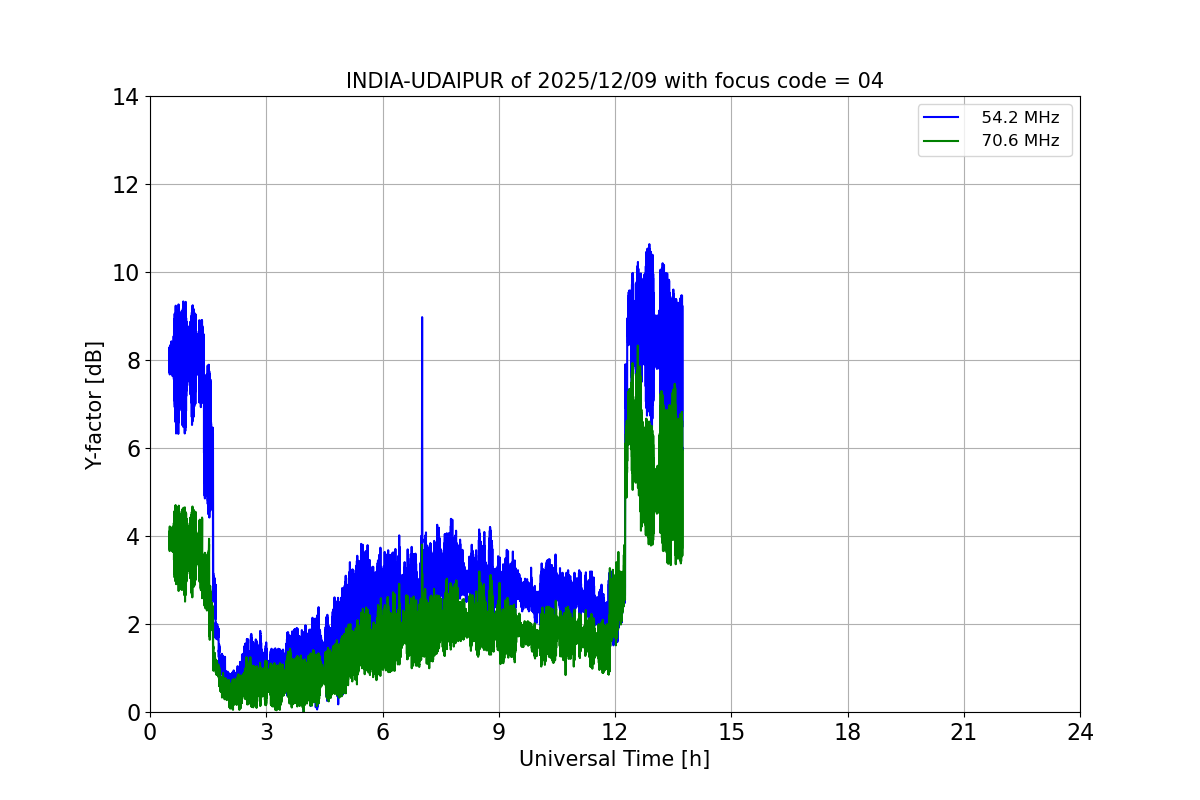Viewport: 1200px width, 800px height.
Task: Click x-axis tick label 3
Action: [266, 732]
